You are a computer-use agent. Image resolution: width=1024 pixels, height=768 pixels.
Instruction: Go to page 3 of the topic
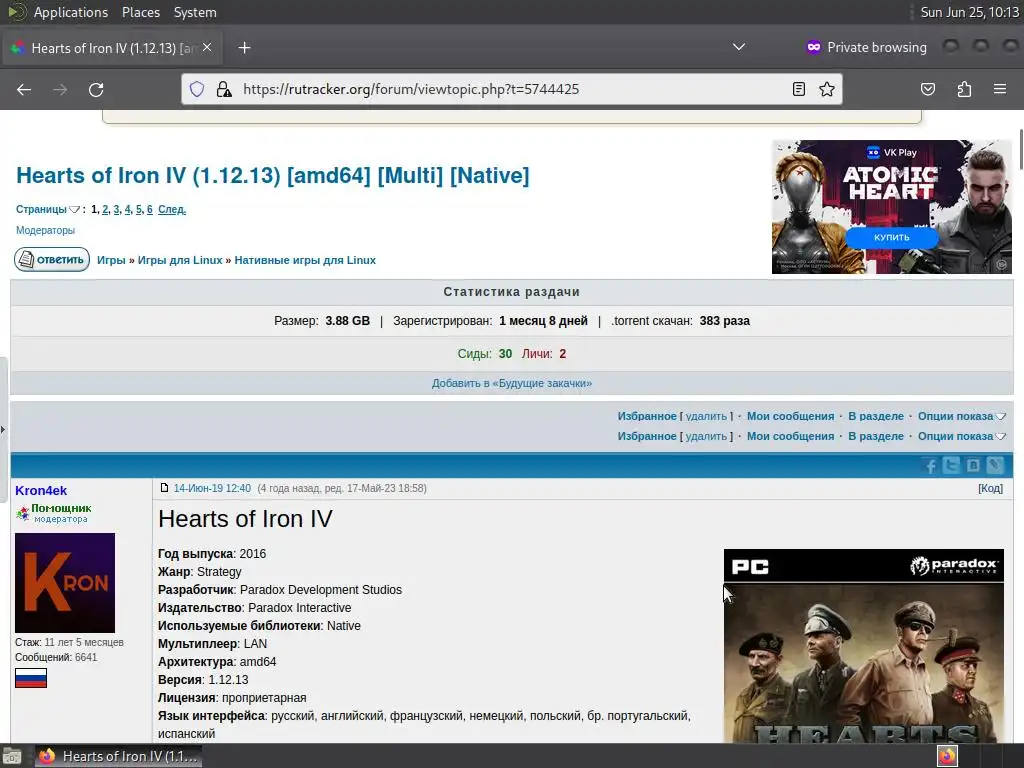pos(116,209)
